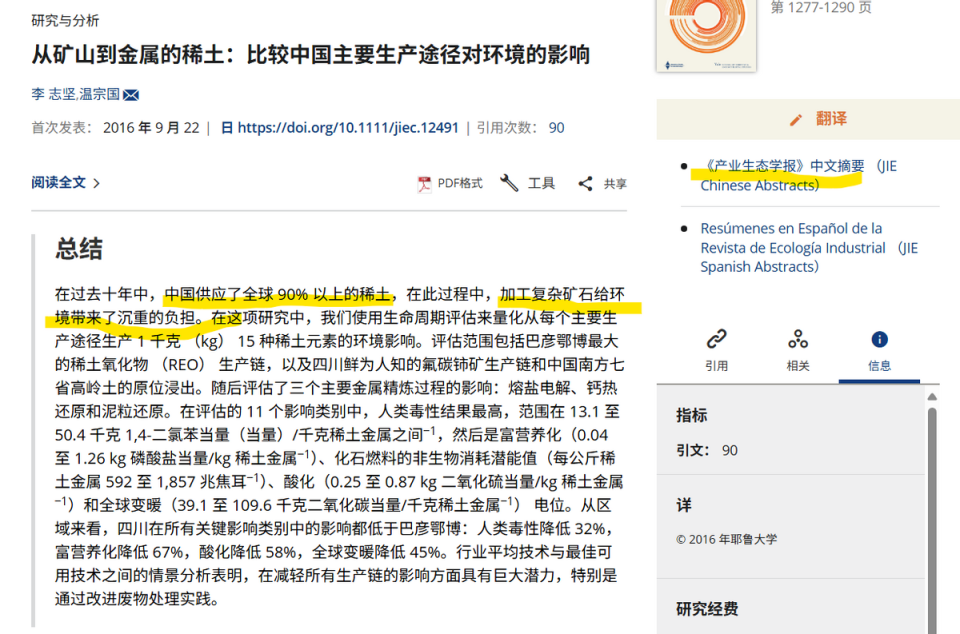The width and height of the screenshot is (960, 634).
Task: Click the 总结 abstract heading
Action: (x=79, y=249)
